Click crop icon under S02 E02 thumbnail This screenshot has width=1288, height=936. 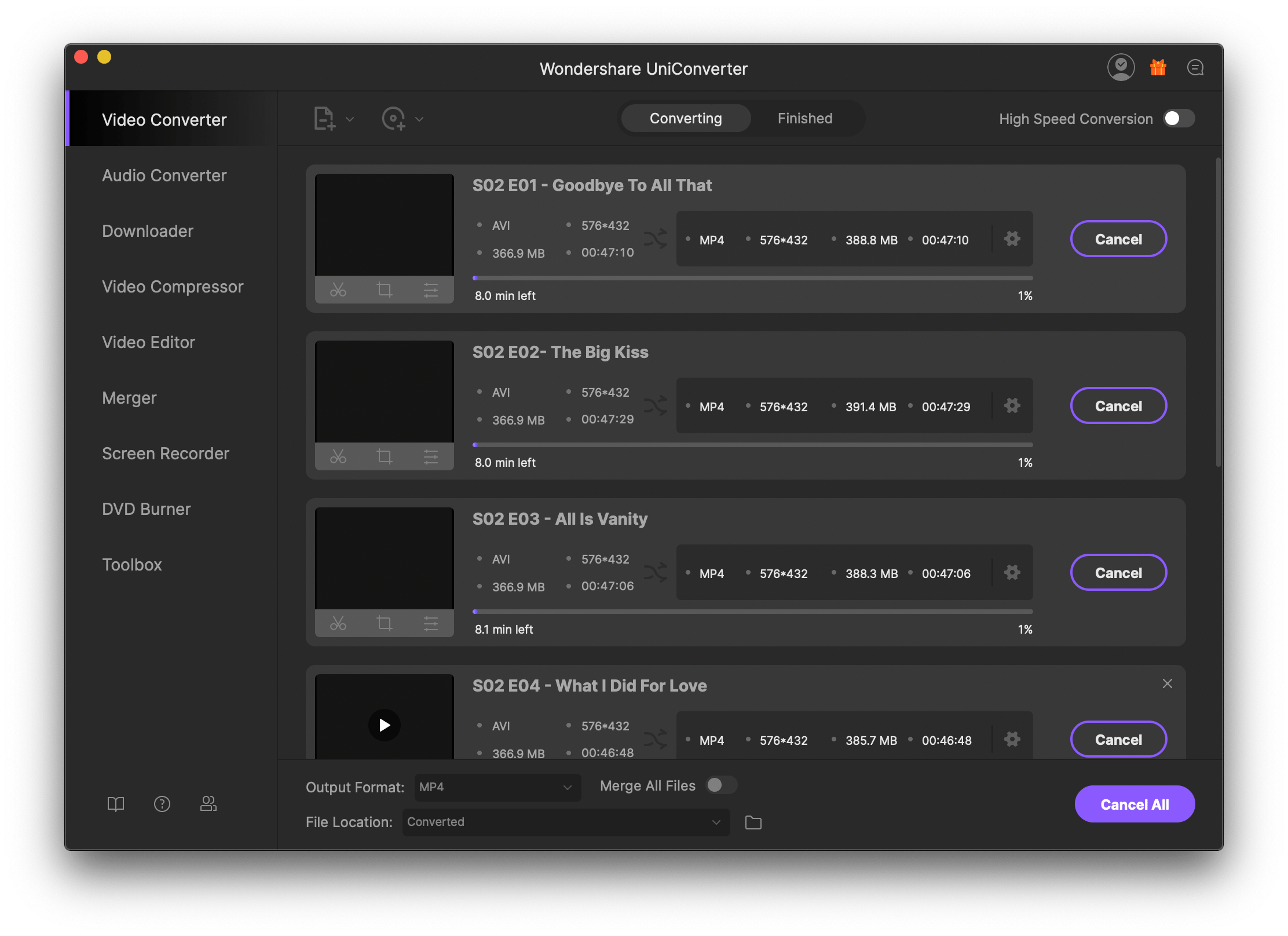tap(385, 456)
